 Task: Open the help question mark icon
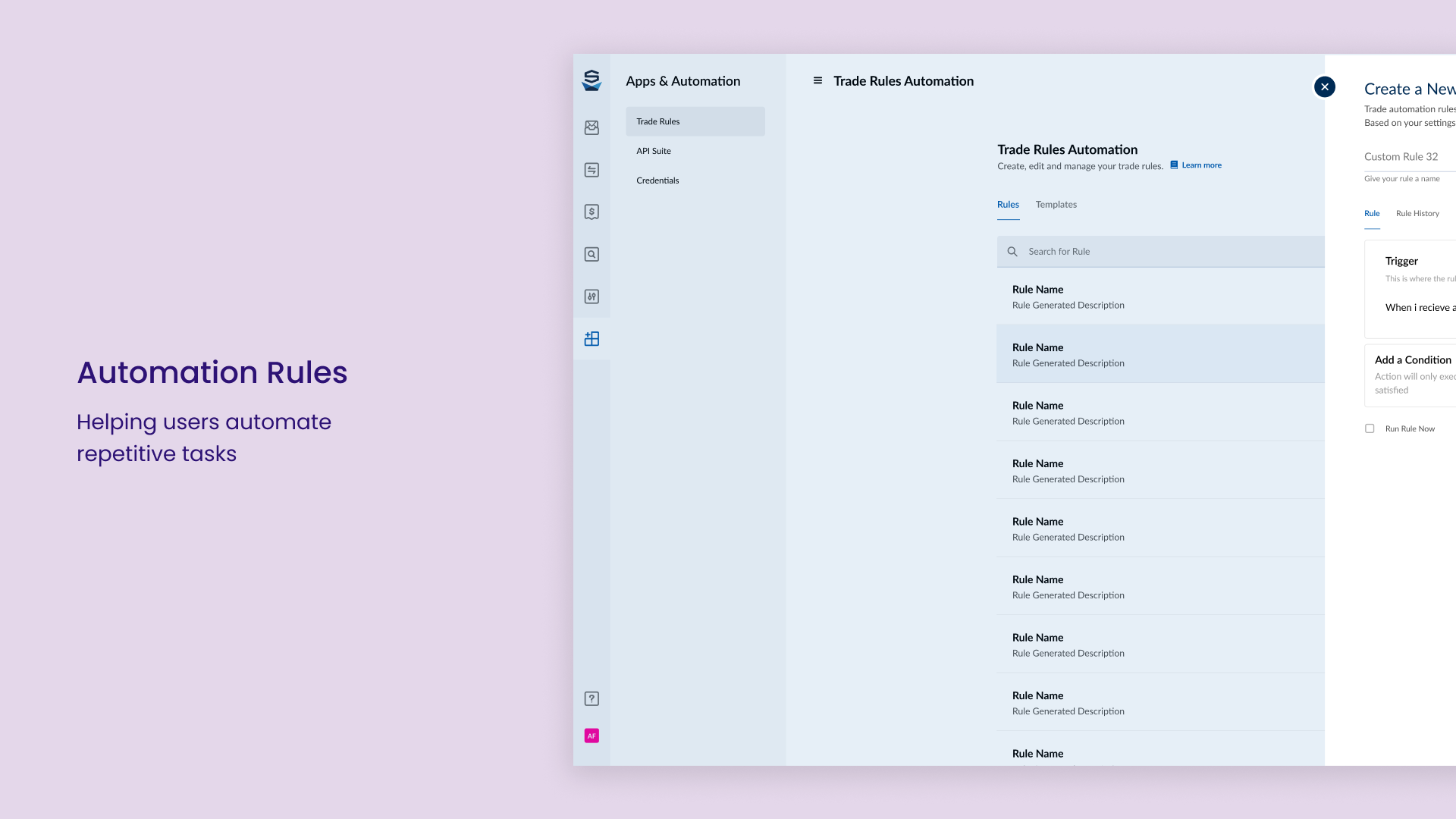click(x=591, y=699)
